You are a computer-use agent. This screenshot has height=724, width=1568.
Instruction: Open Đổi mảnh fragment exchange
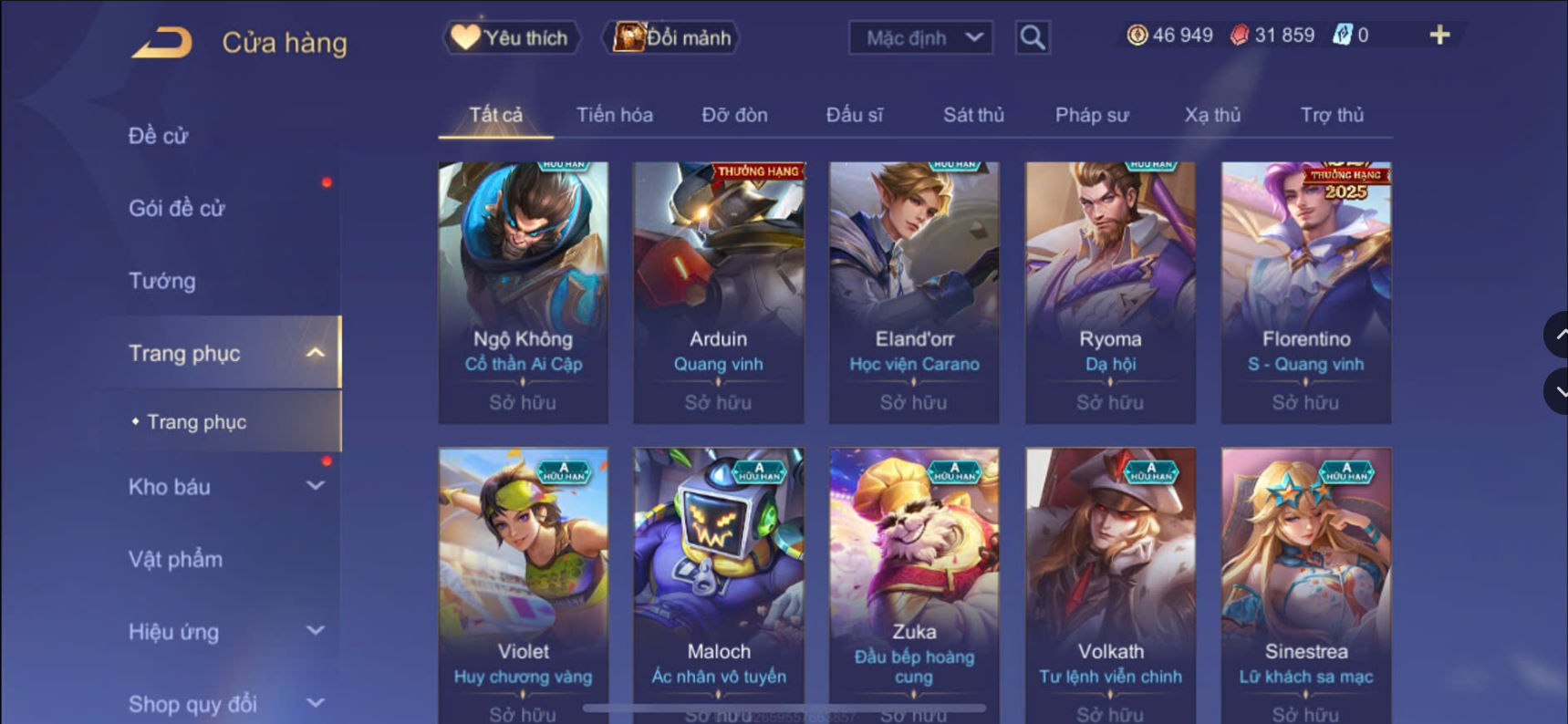[671, 37]
